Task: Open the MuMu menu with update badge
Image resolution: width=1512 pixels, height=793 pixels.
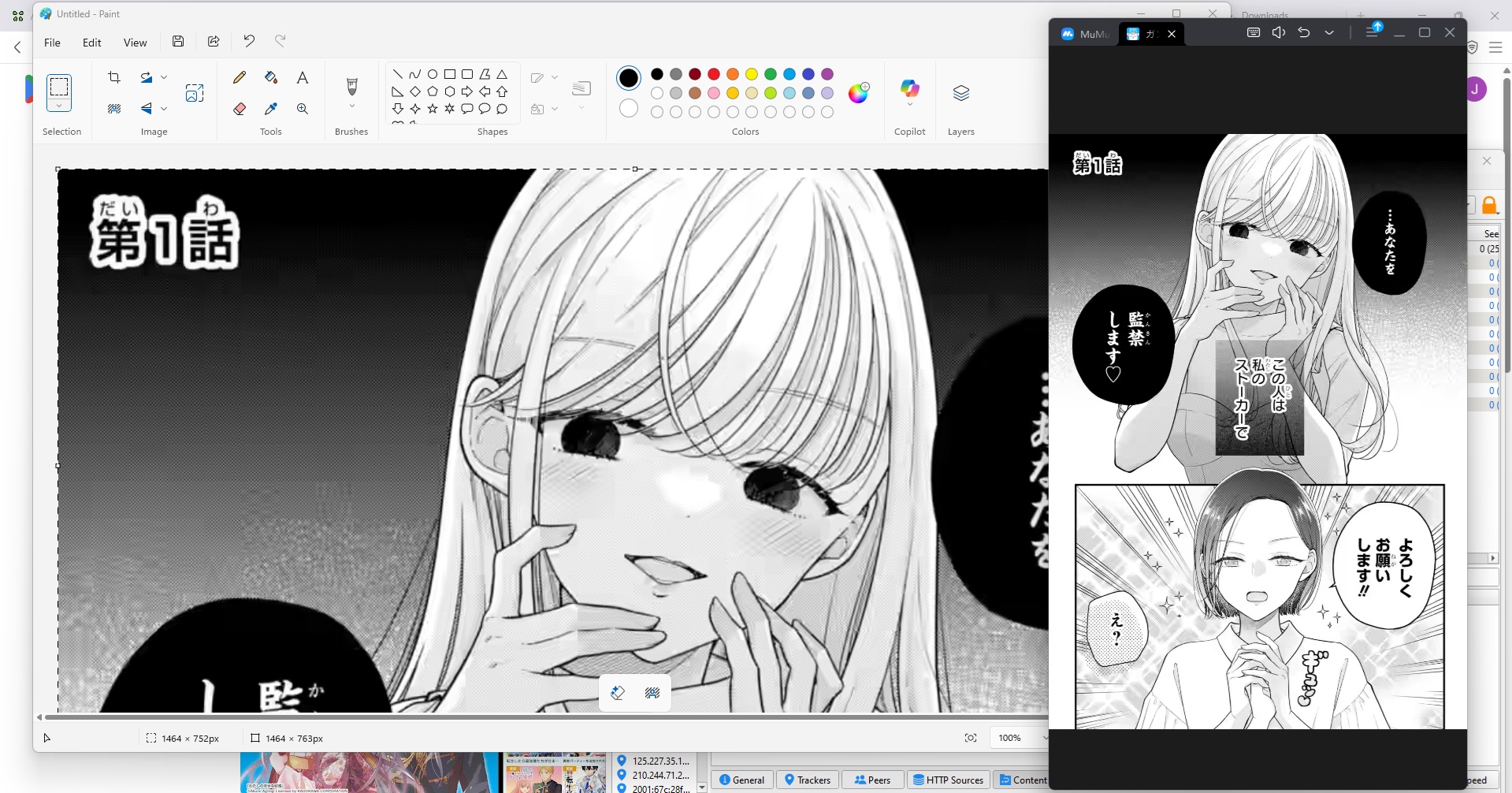Action: [1373, 31]
